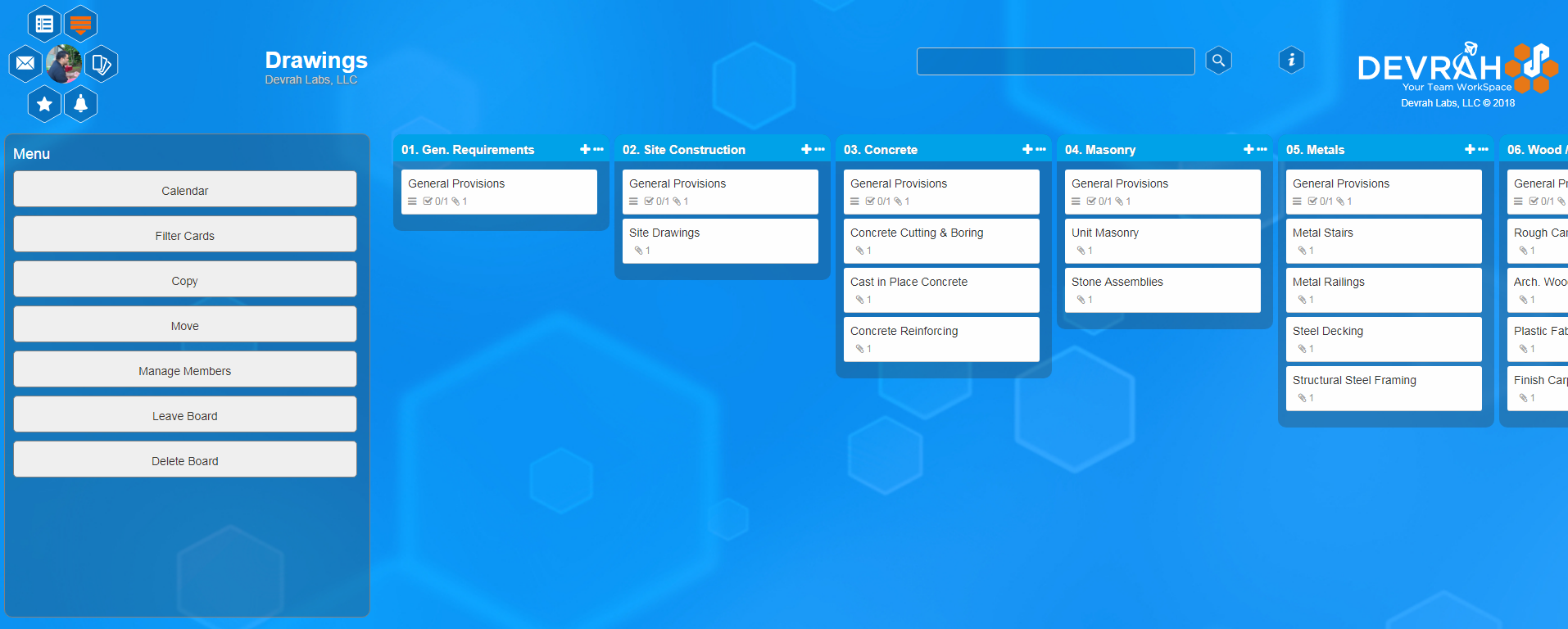Click checklist icon on Masonry General Provisions
This screenshot has width=1568, height=629.
[x=1091, y=201]
